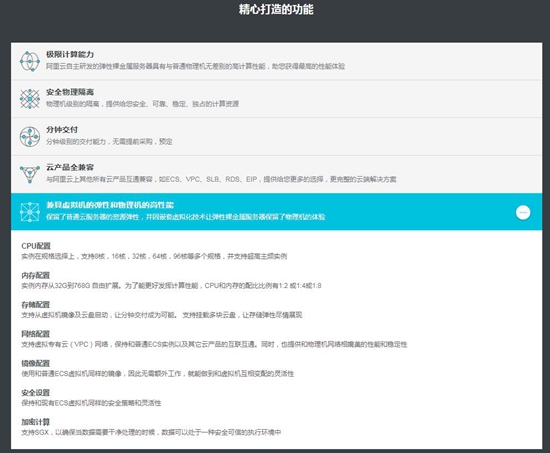Click the 存储配置 section title

point(35,305)
